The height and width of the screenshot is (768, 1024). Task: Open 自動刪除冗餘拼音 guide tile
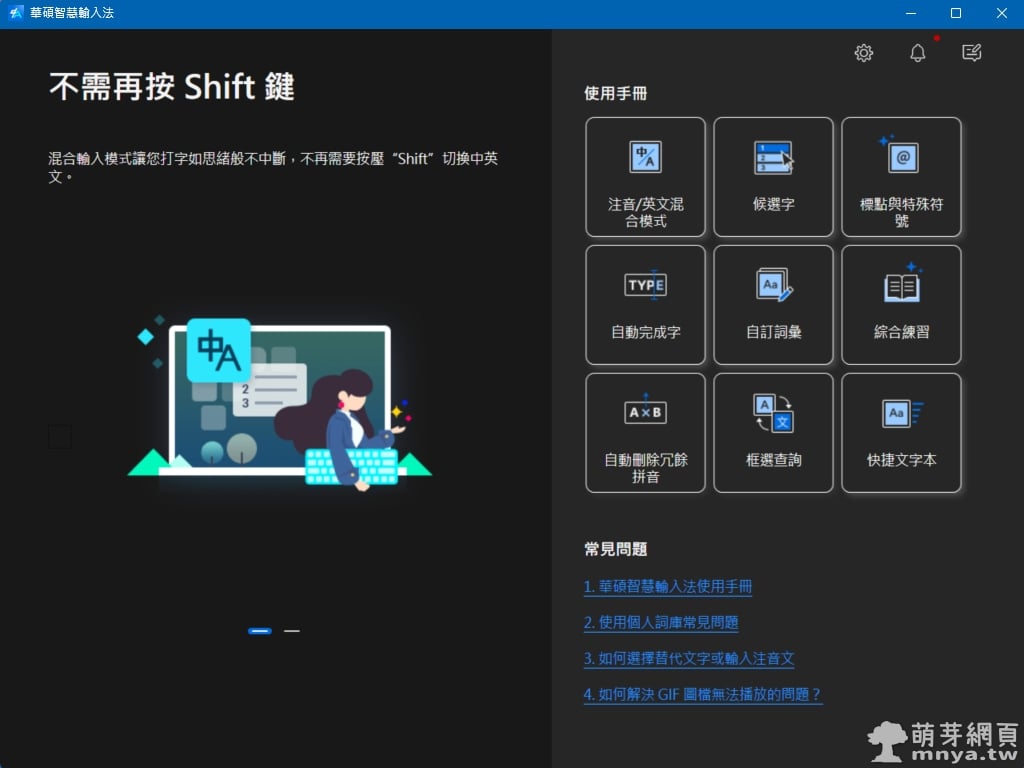click(x=646, y=433)
